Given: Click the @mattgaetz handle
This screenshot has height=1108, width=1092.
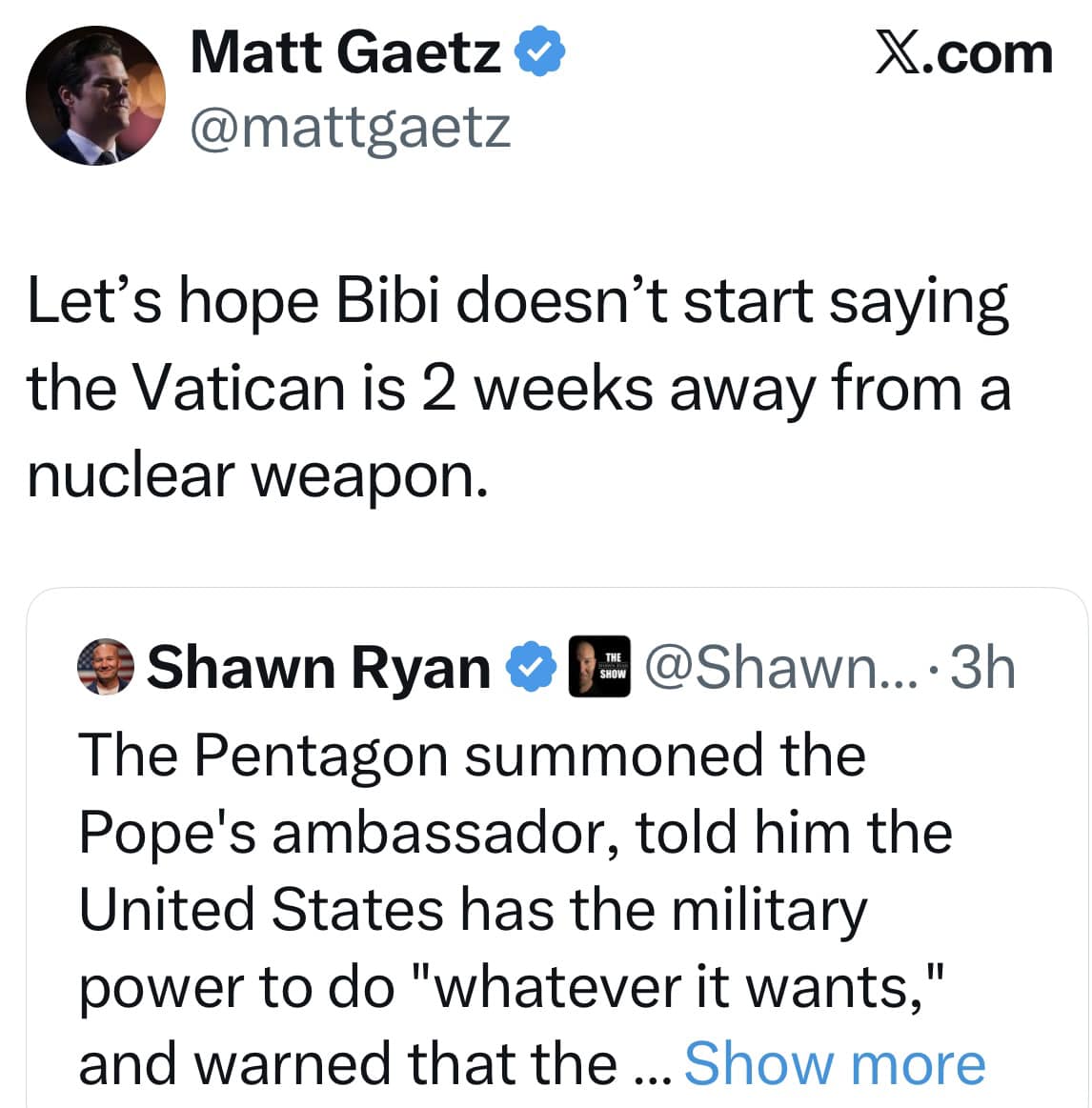Looking at the screenshot, I should click(351, 127).
